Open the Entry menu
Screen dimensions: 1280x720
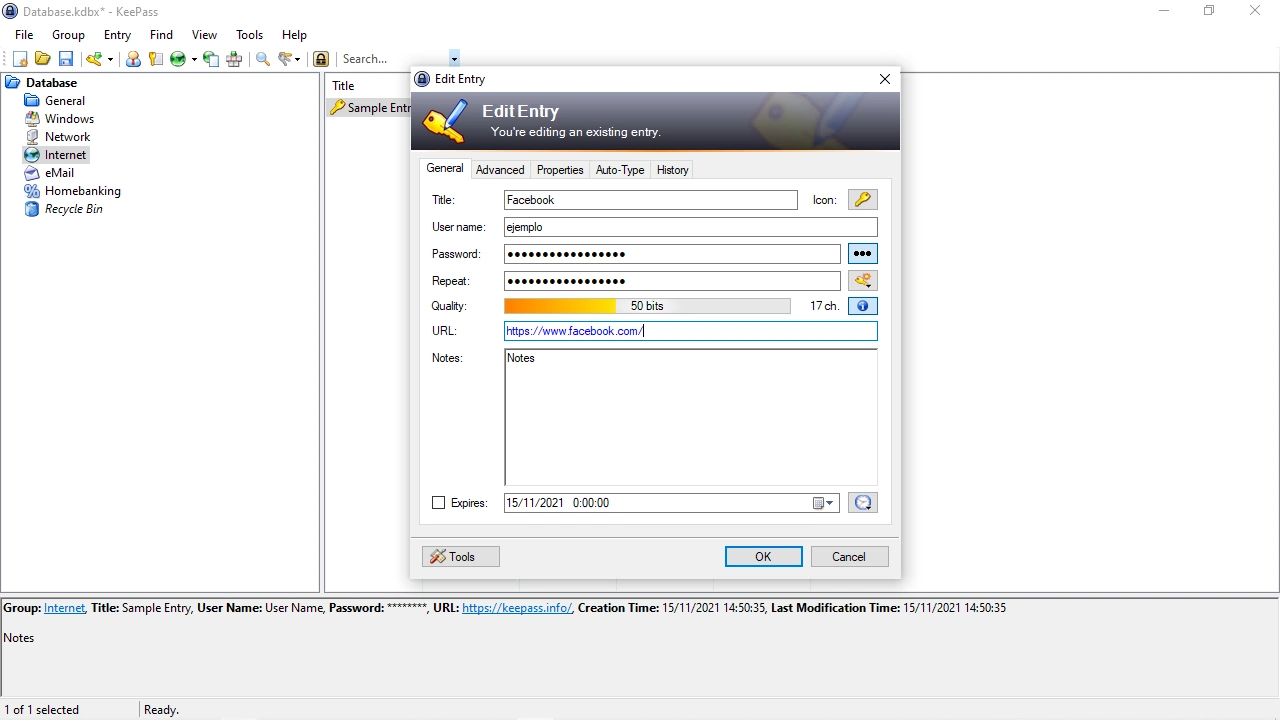117,35
